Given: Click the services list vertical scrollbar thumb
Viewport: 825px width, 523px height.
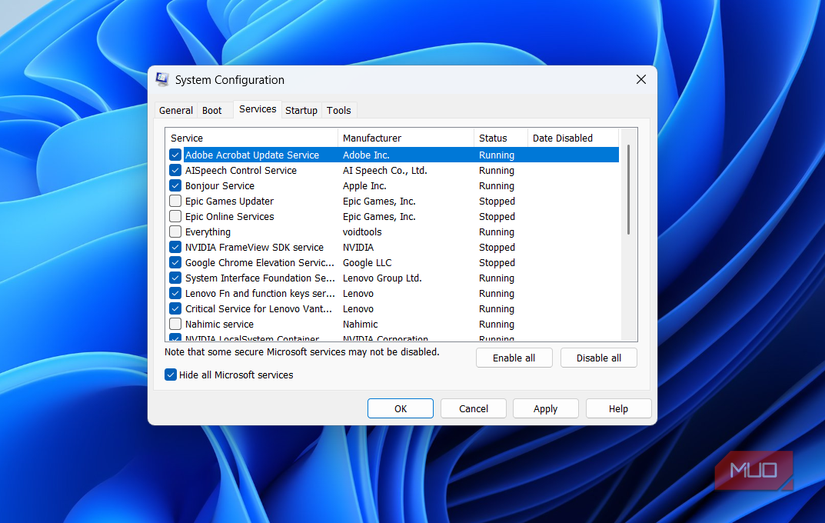Looking at the screenshot, I should pos(628,189).
